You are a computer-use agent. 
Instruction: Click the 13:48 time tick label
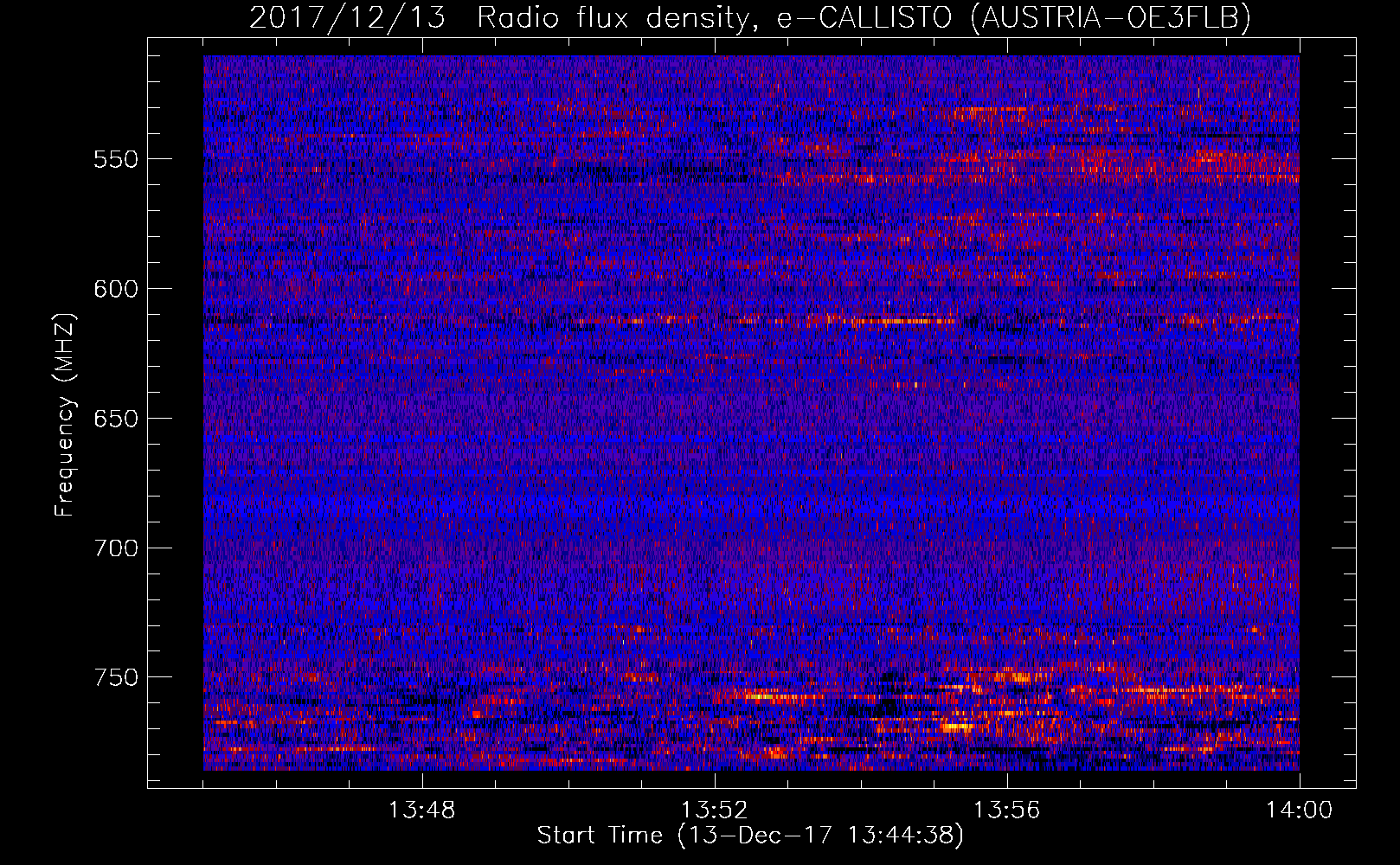coord(421,811)
